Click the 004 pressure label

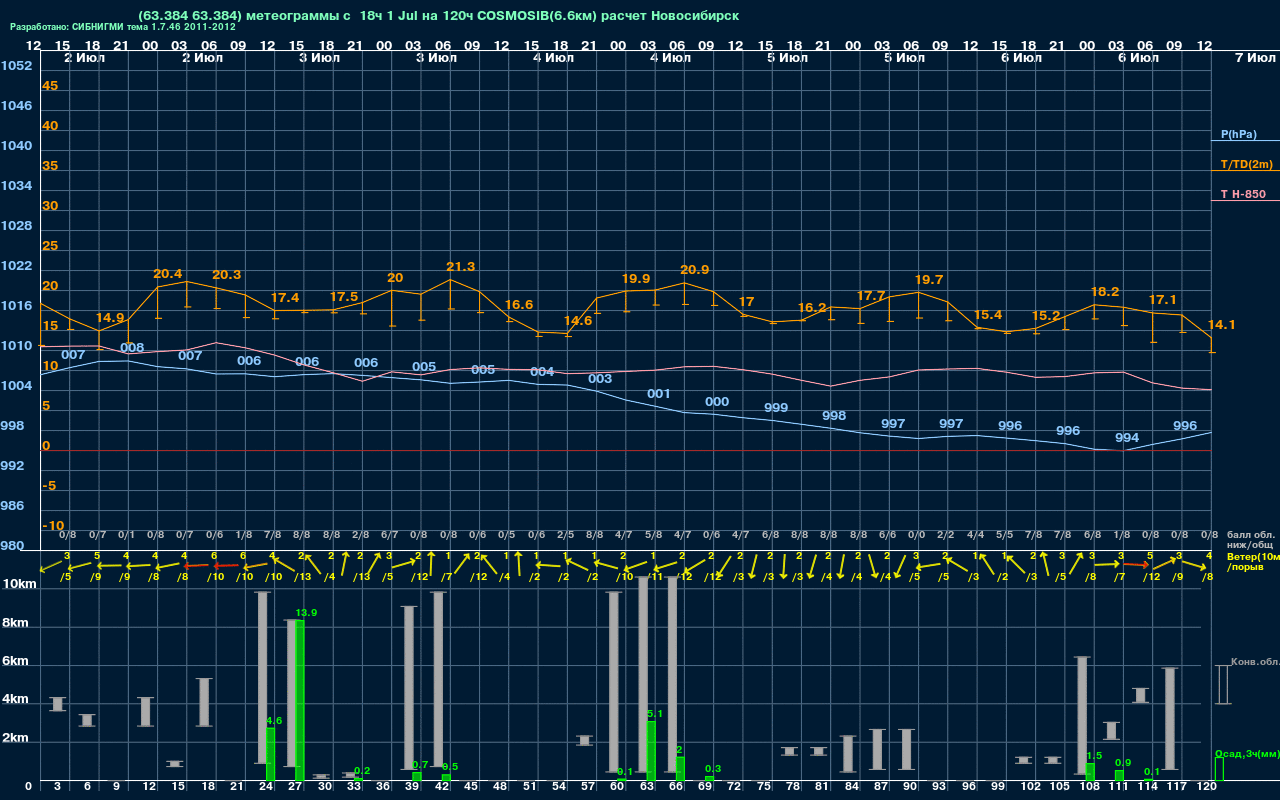[x=542, y=372]
